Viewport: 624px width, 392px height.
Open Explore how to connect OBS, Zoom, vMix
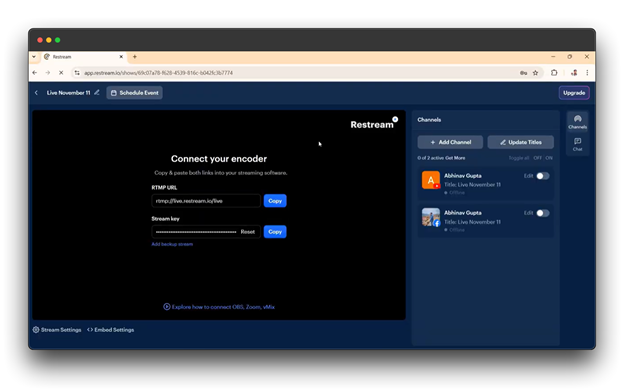point(219,307)
